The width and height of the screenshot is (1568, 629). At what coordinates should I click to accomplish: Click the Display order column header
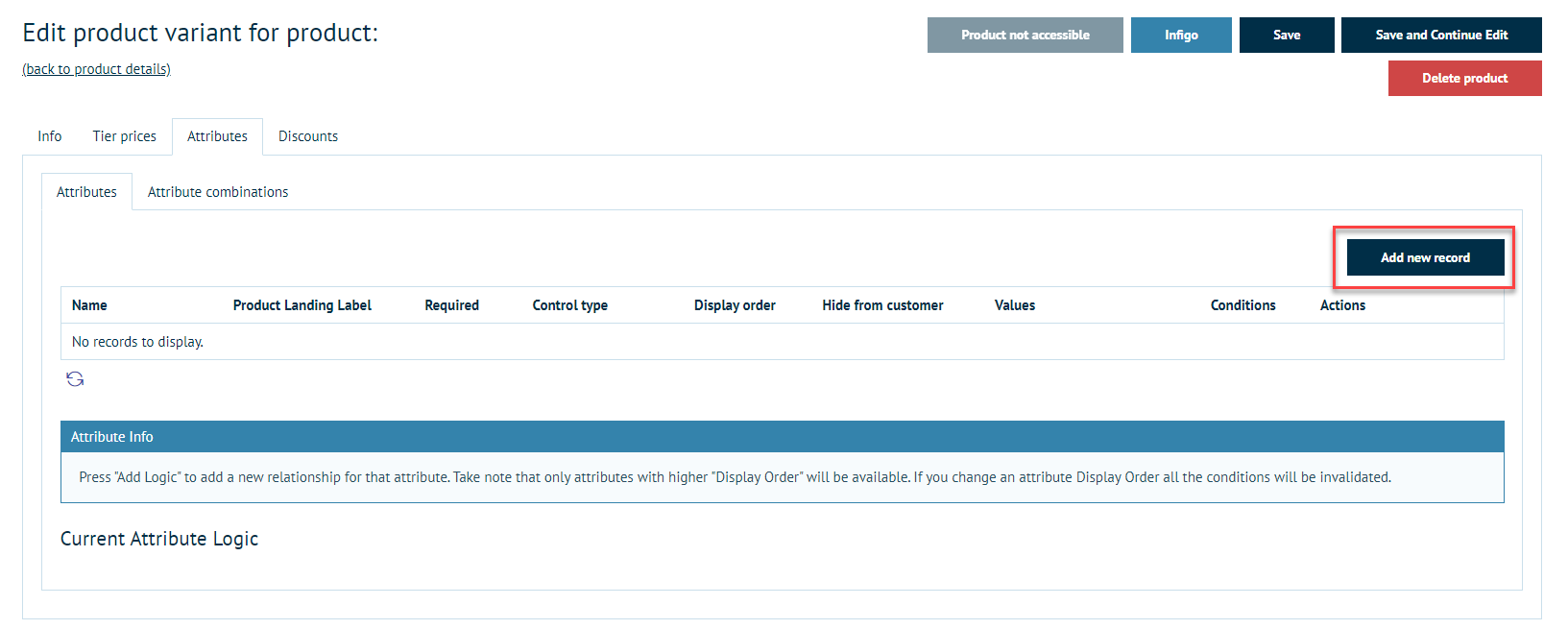coord(735,305)
